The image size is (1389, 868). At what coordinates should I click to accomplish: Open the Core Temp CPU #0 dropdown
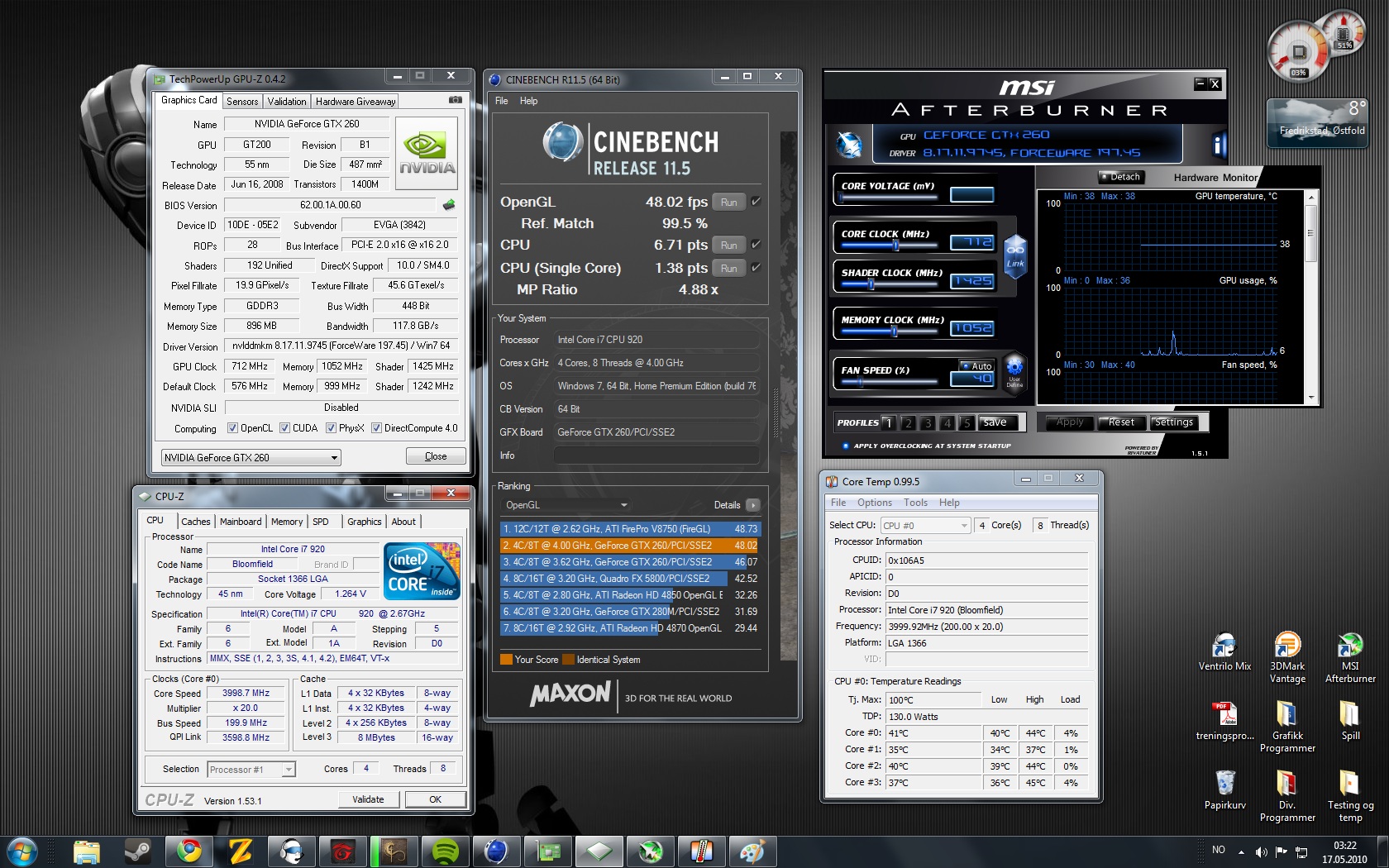click(925, 526)
